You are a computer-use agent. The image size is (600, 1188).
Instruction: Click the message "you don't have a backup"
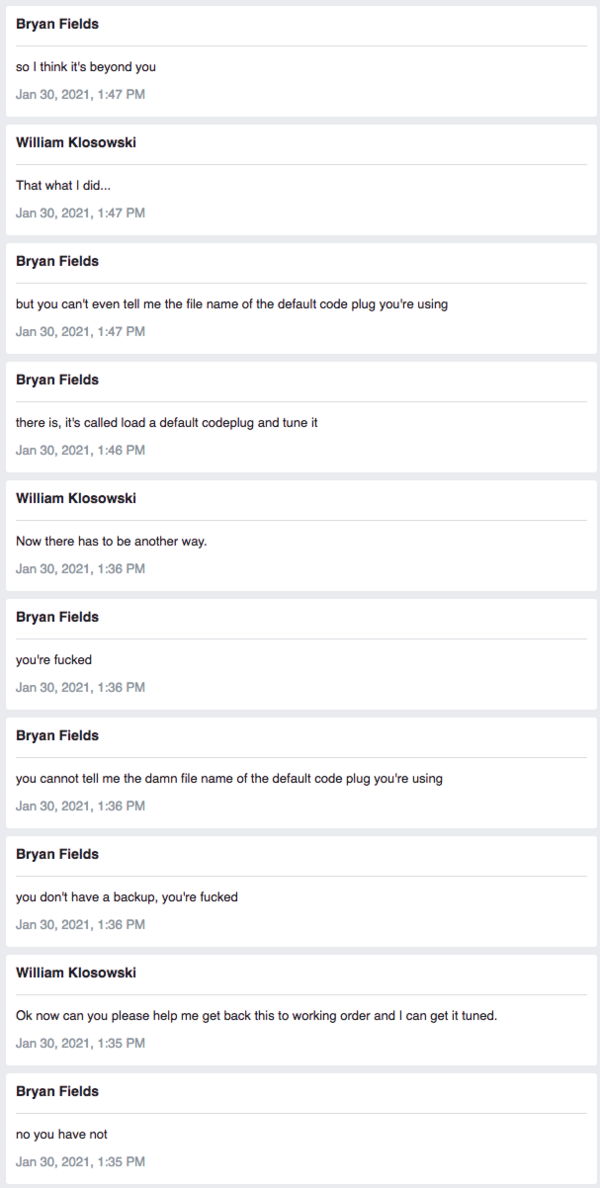[x=127, y=897]
